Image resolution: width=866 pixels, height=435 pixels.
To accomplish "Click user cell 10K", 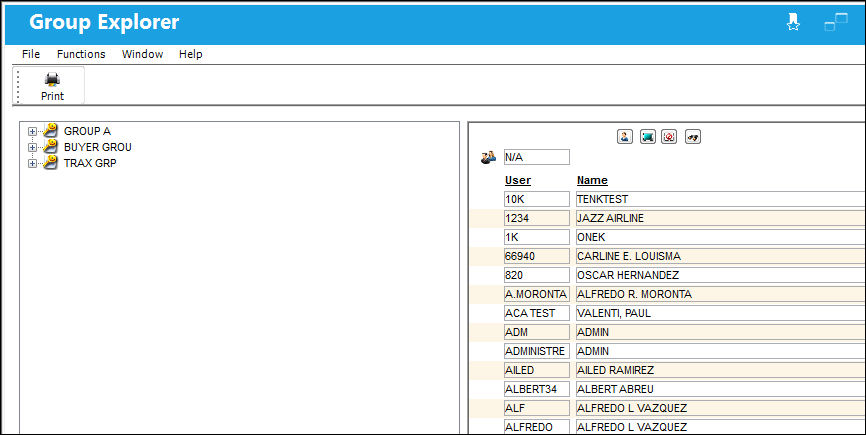I will click(x=536, y=199).
